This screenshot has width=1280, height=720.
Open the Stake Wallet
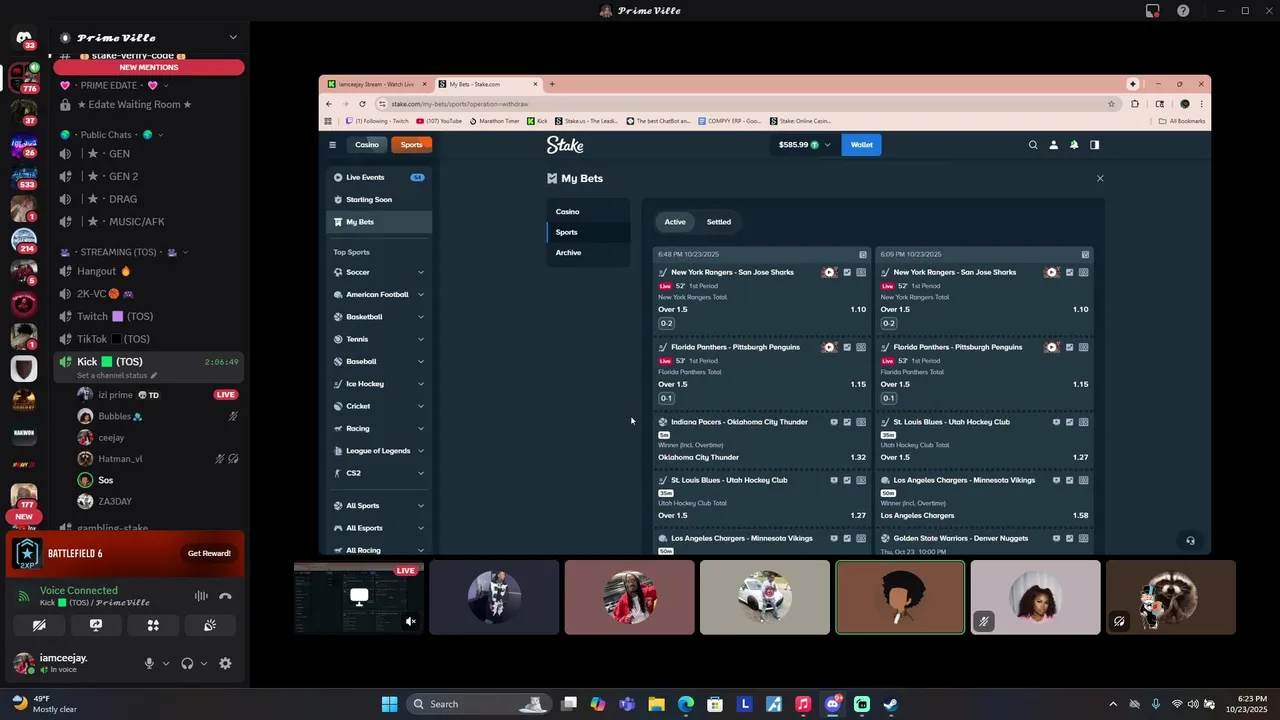(x=862, y=145)
